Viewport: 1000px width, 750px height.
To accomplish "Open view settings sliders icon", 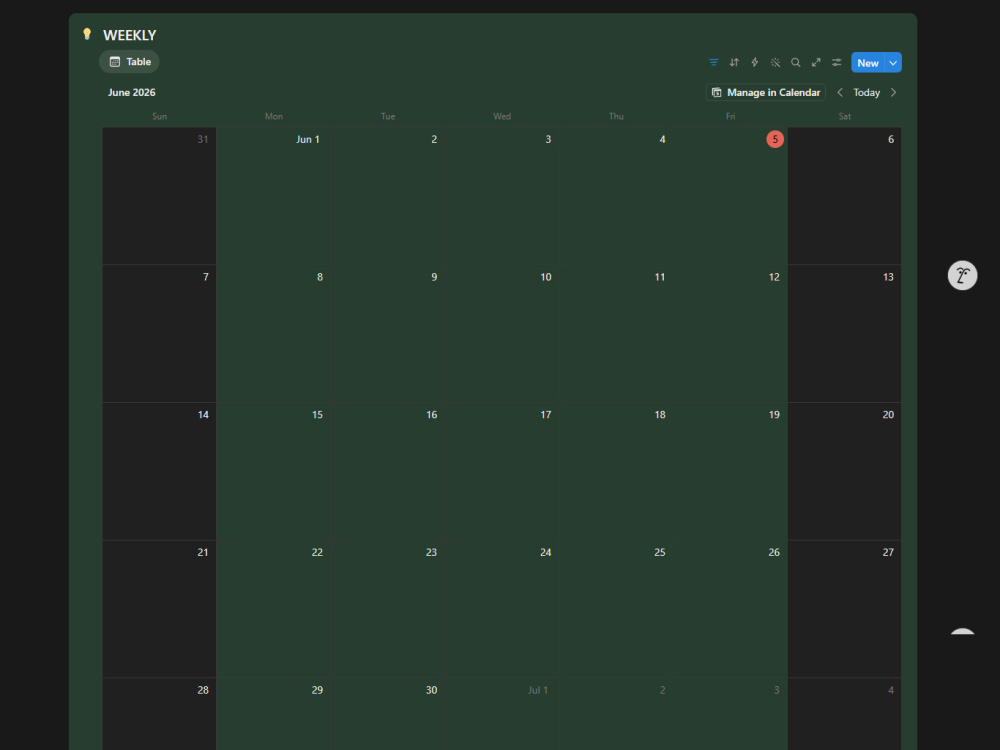I will point(836,62).
